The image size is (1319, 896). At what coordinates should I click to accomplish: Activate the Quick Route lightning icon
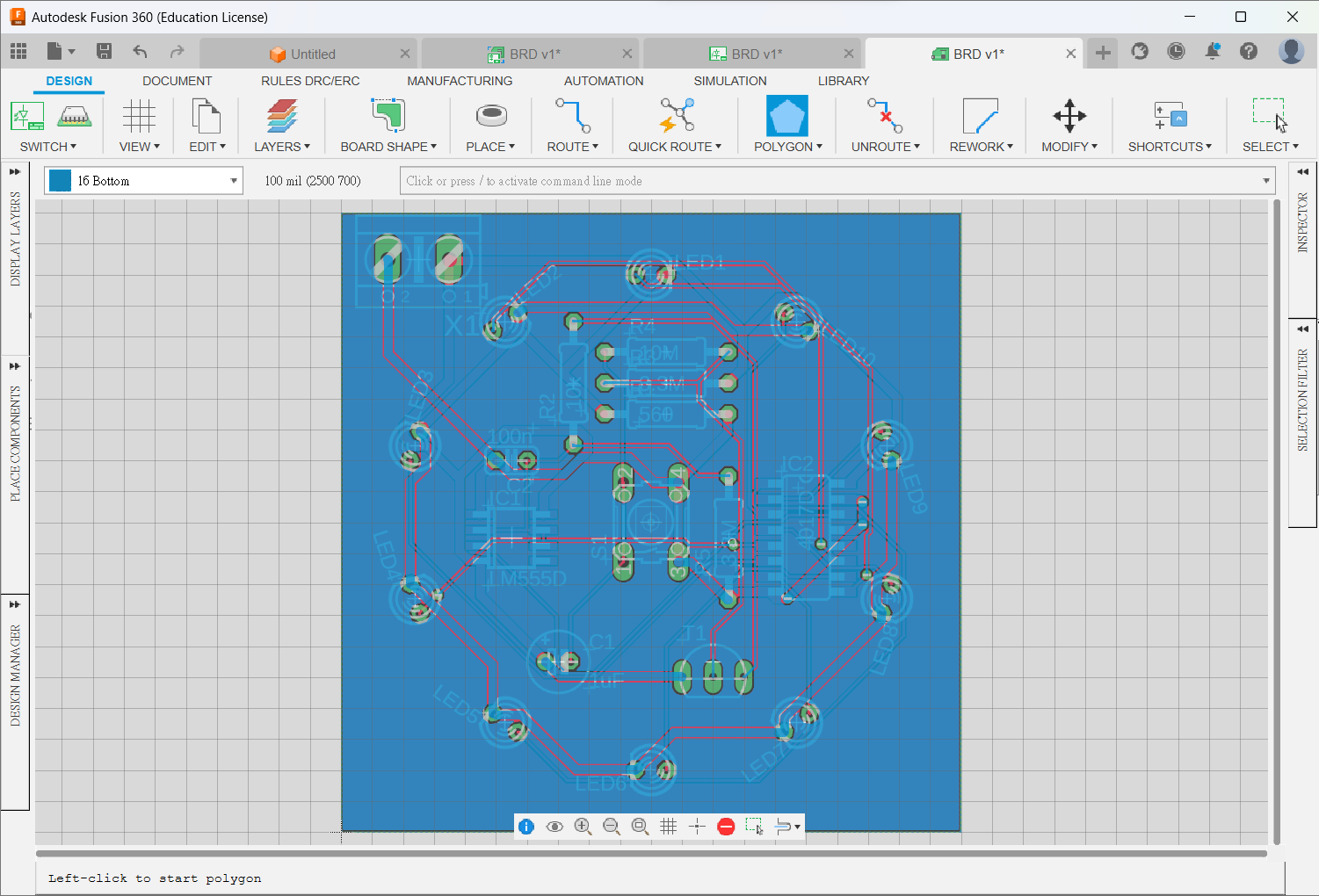pos(676,117)
